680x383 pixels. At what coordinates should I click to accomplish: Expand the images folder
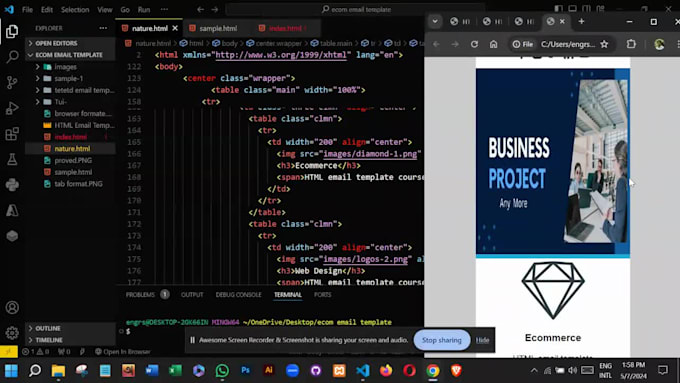click(x=65, y=67)
